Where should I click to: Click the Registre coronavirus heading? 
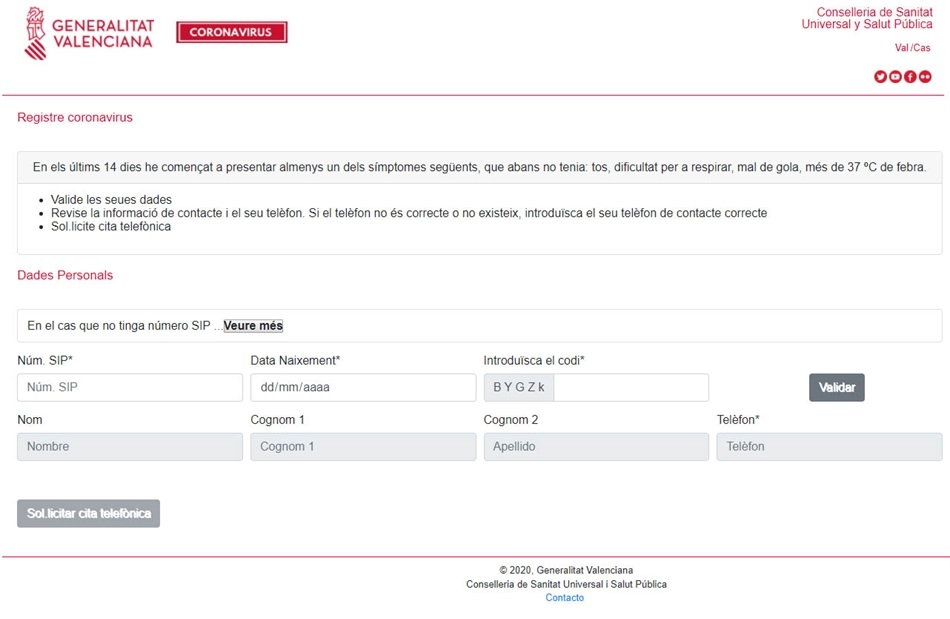click(x=74, y=117)
